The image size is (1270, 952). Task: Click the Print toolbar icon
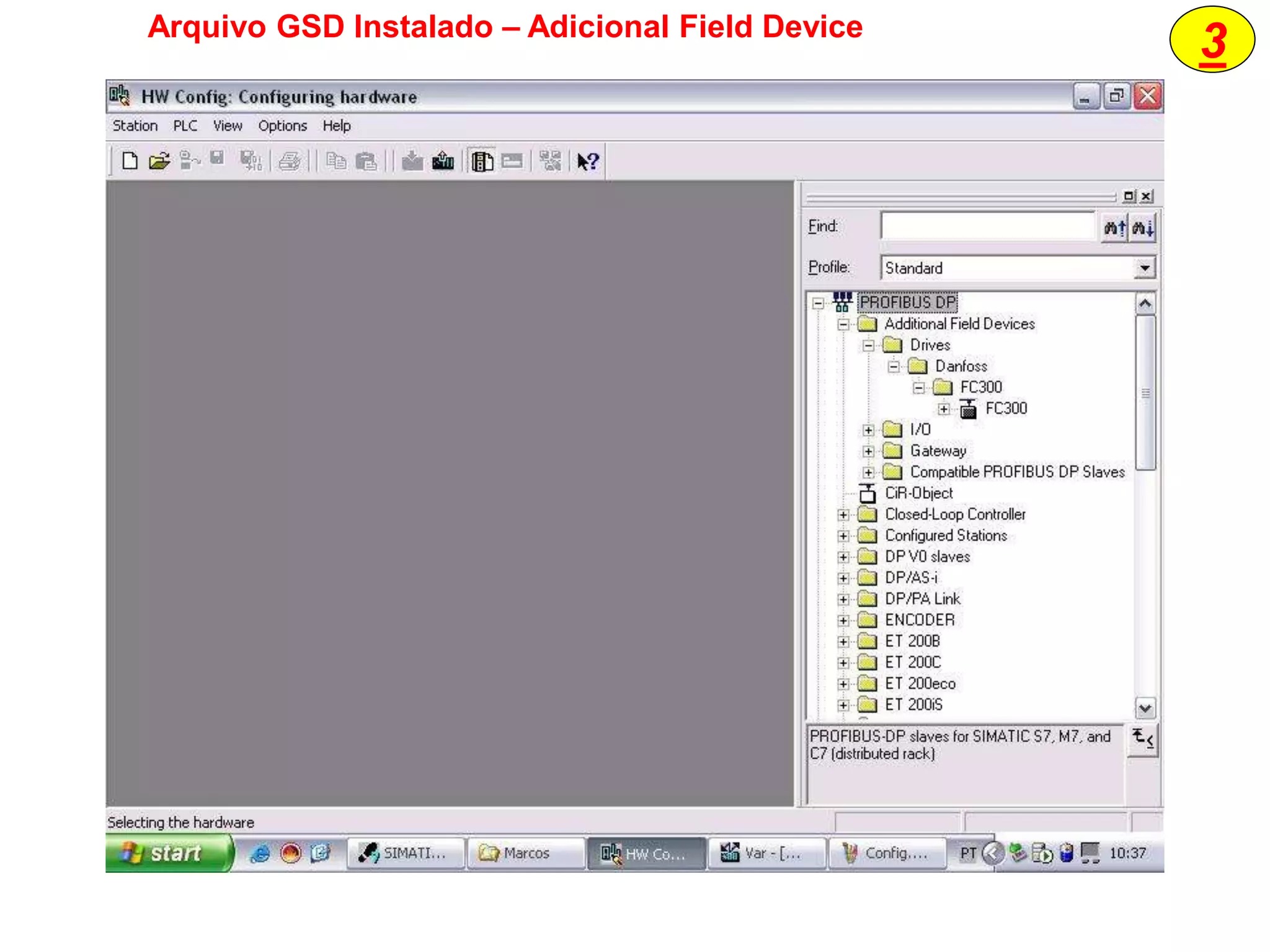click(290, 161)
